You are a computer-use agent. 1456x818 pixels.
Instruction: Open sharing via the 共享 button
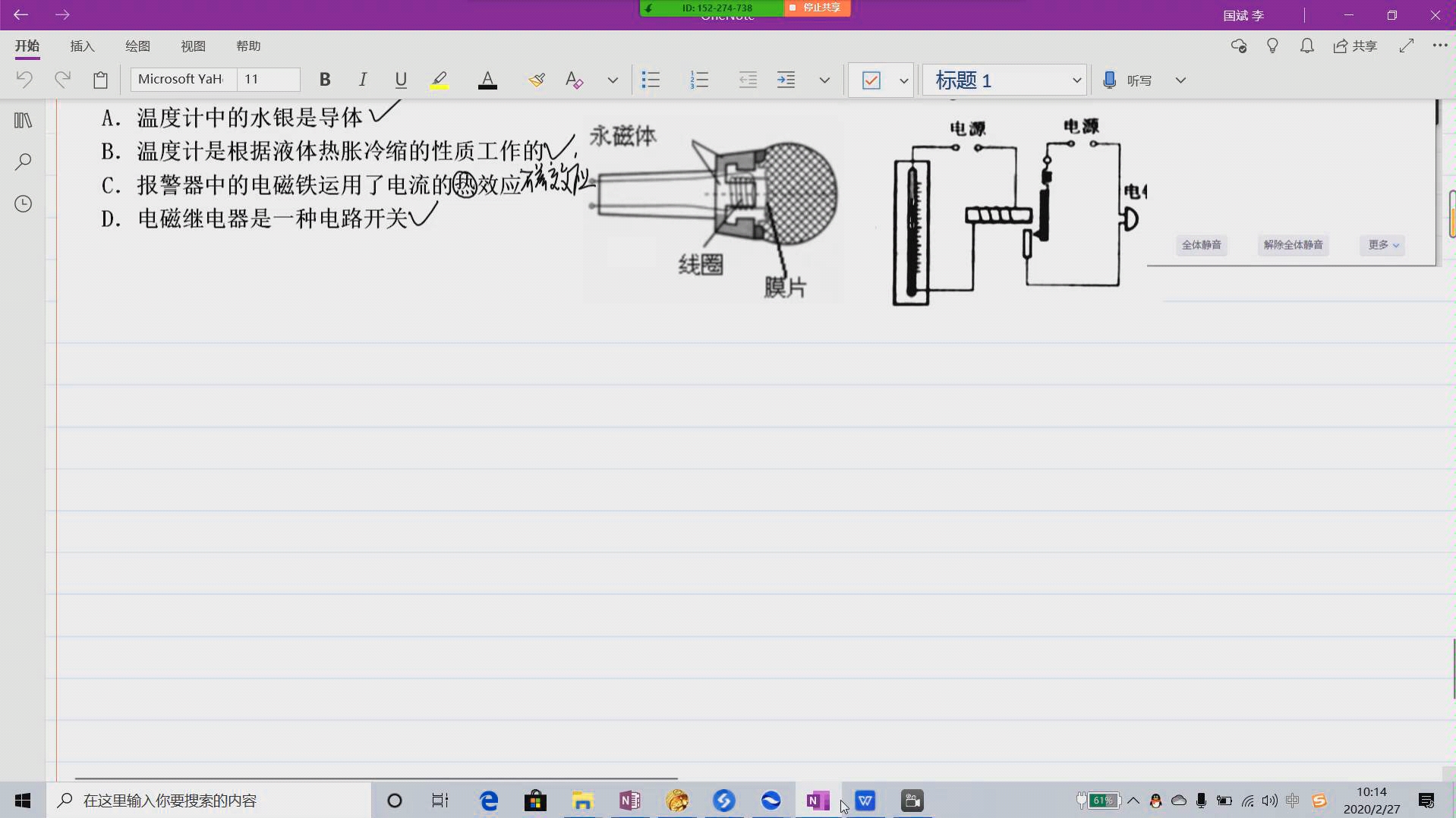click(1357, 46)
